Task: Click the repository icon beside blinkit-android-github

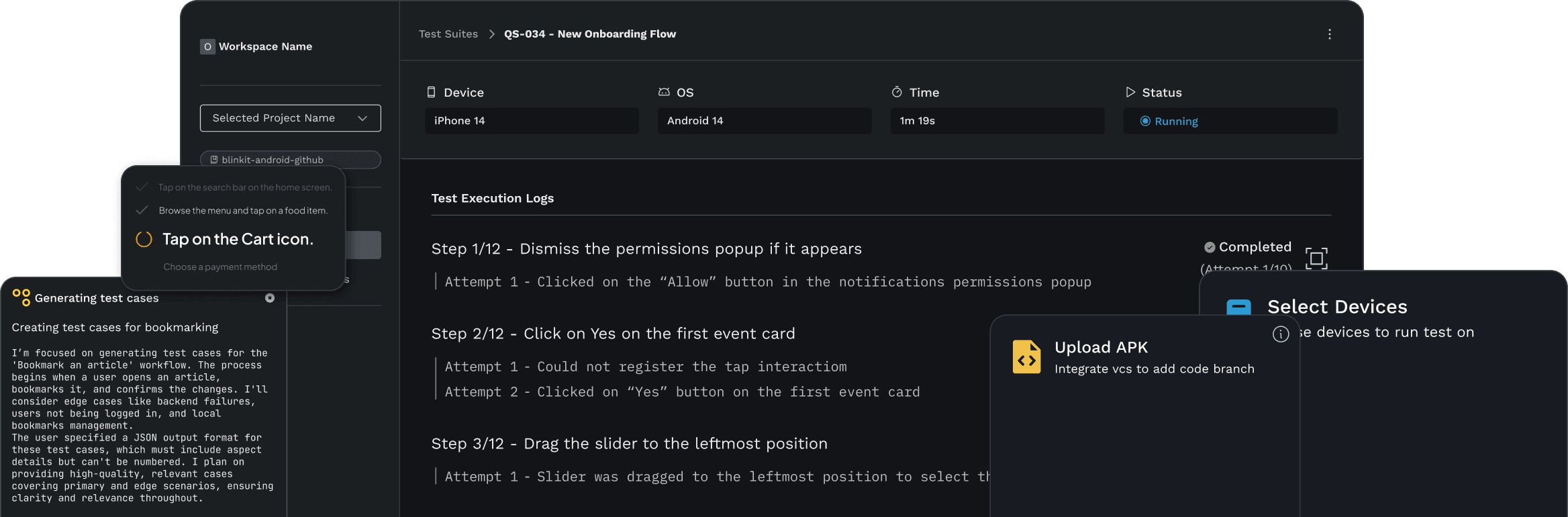Action: click(214, 159)
